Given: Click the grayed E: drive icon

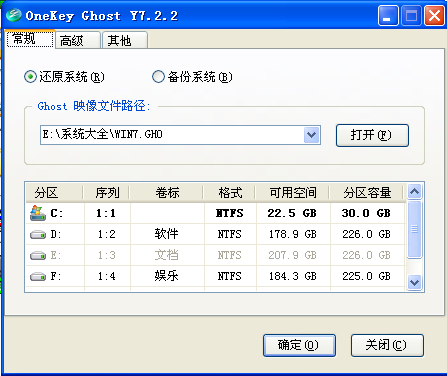Looking at the screenshot, I should pyautogui.click(x=38, y=256).
